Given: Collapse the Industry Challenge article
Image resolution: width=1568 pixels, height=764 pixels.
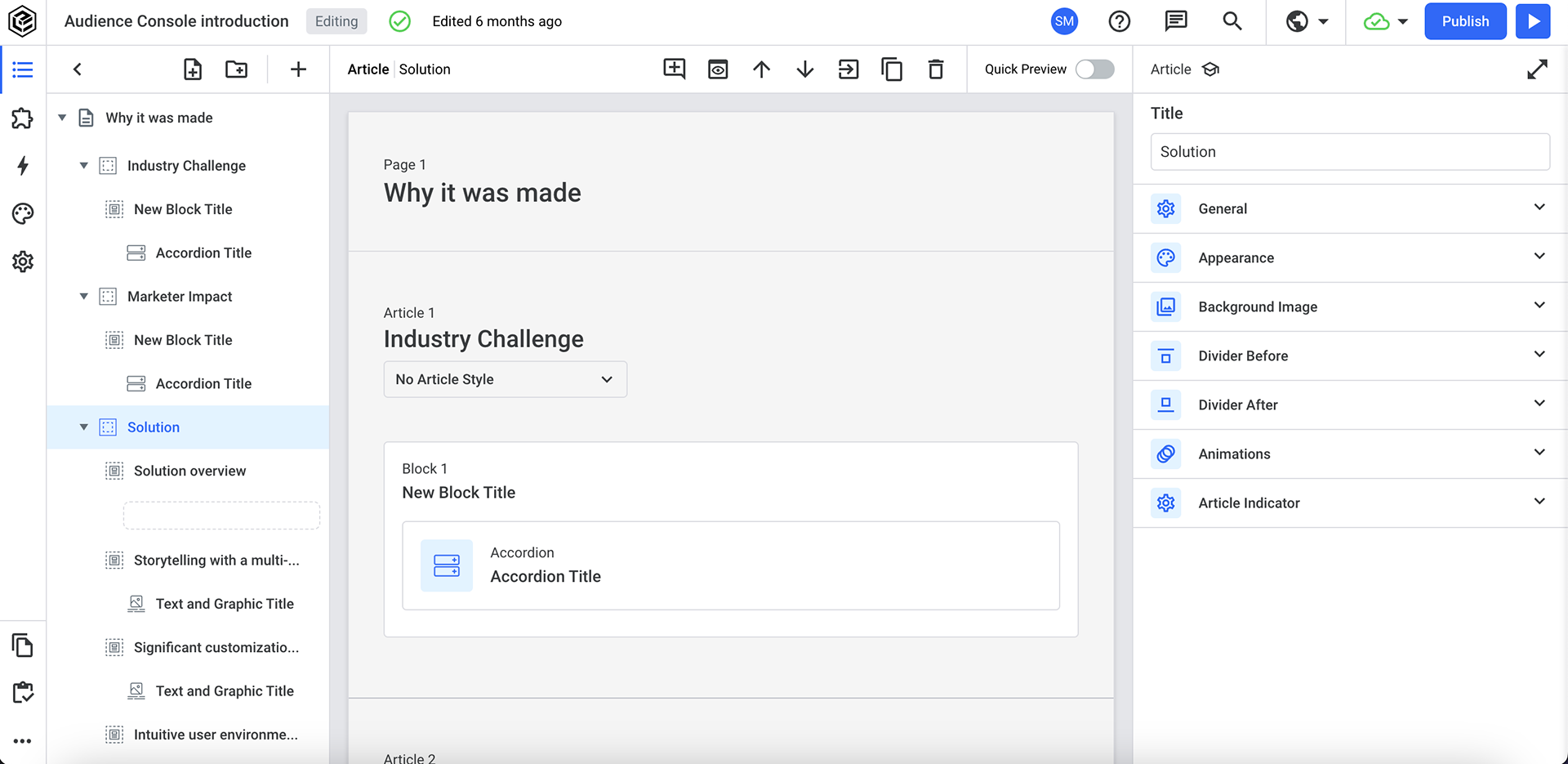Looking at the screenshot, I should pos(83,166).
